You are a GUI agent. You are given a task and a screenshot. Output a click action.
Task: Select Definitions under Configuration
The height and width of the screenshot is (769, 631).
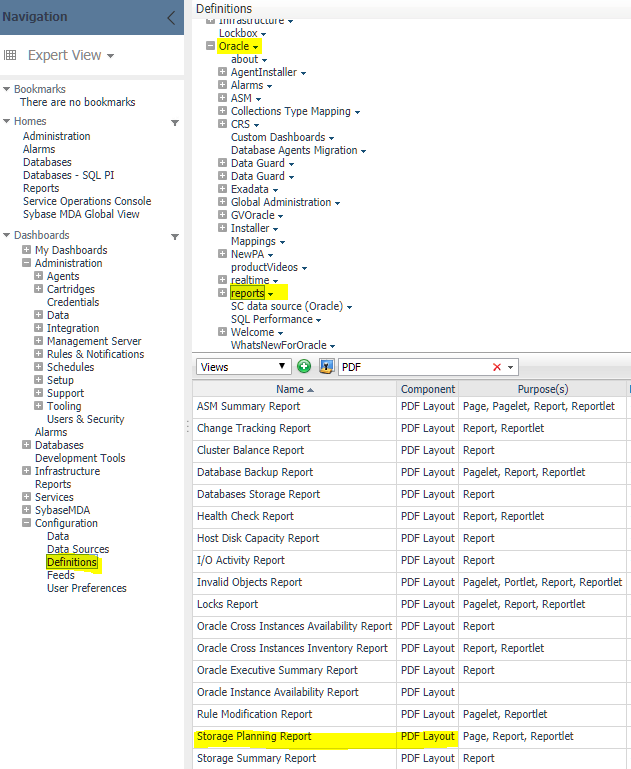72,562
